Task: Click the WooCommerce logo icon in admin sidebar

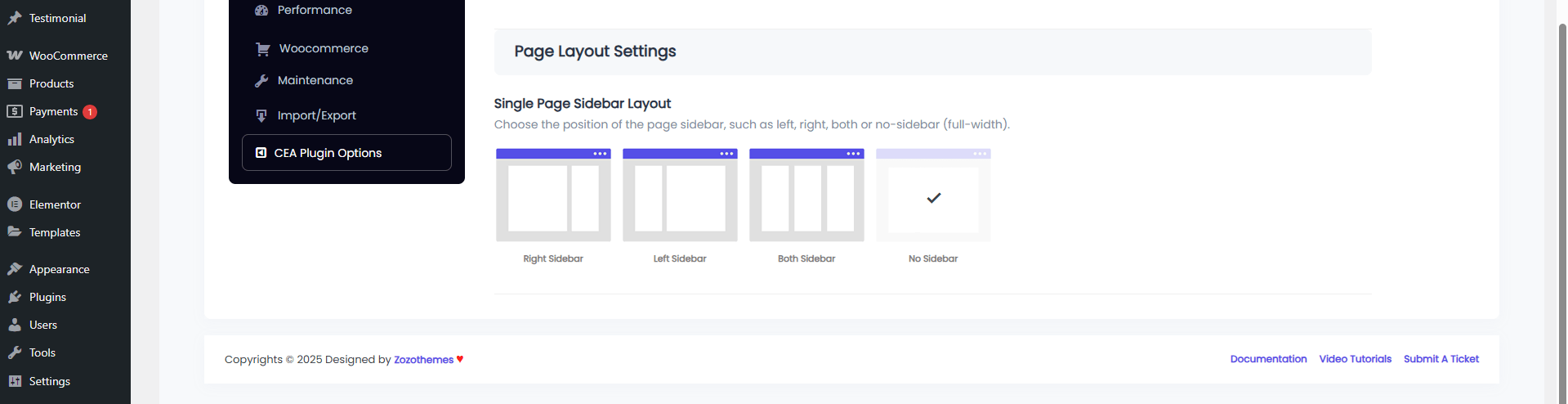Action: click(x=15, y=56)
